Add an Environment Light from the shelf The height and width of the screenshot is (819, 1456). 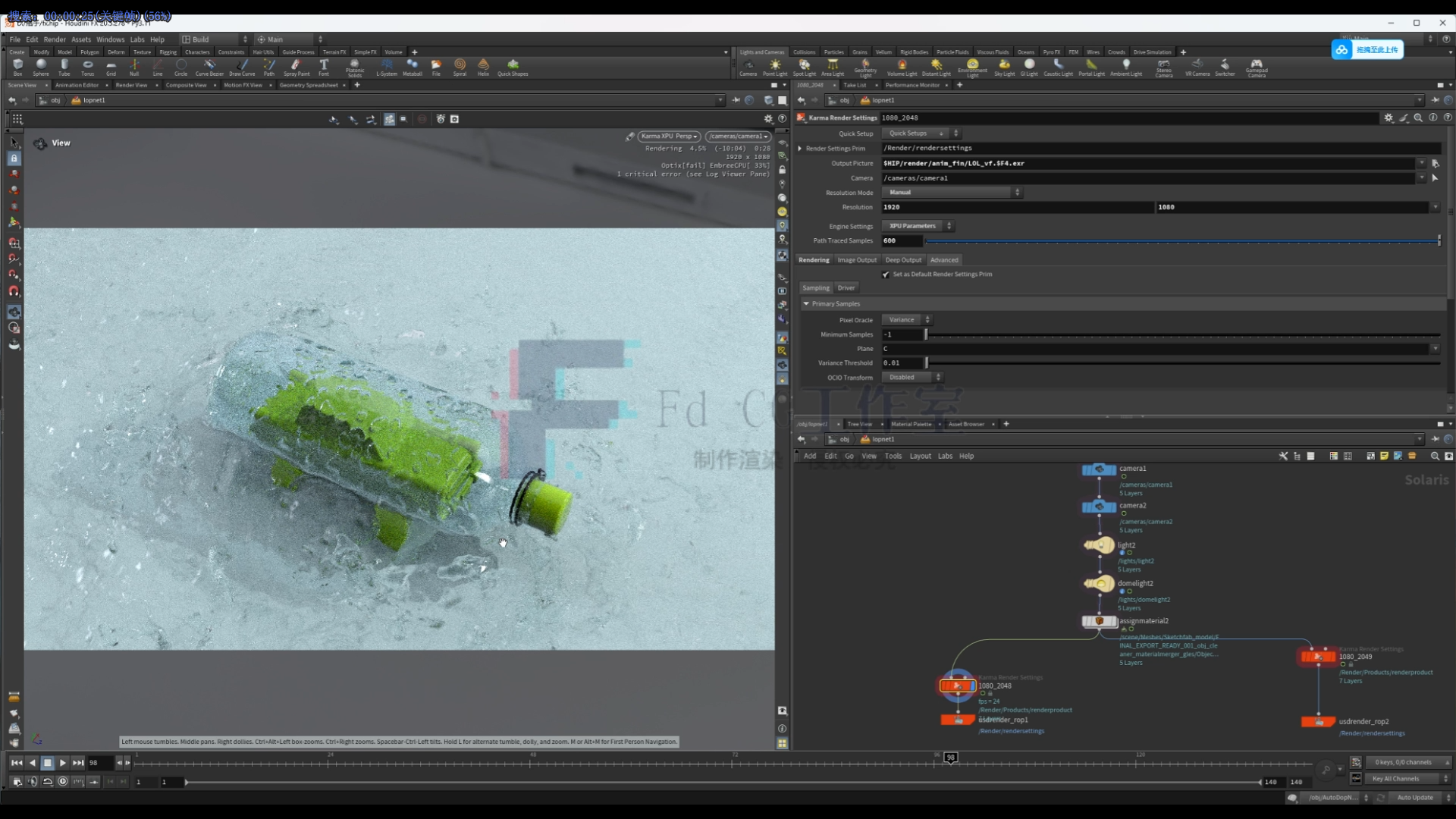tap(974, 67)
